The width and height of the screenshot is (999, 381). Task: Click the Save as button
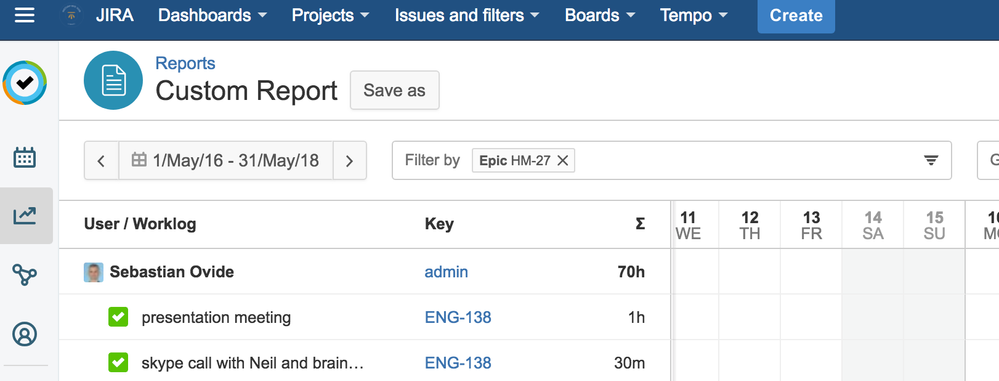394,90
